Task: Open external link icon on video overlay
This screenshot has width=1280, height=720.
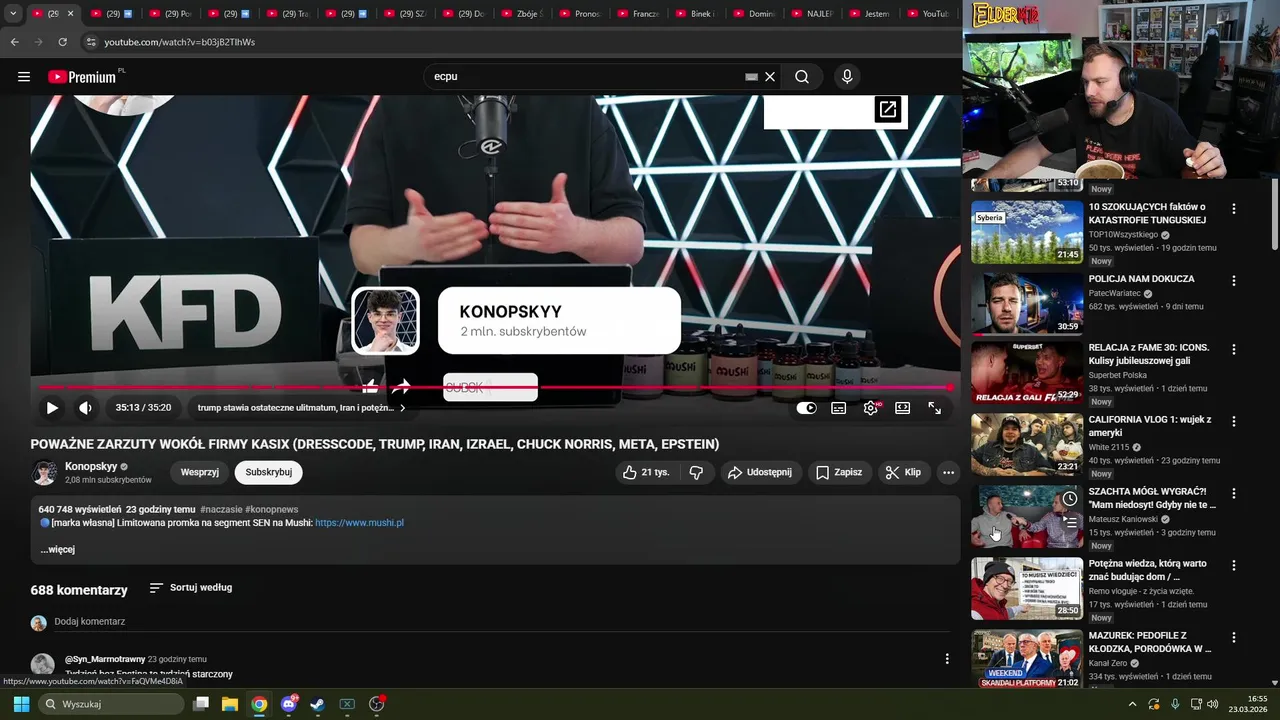Action: [887, 109]
